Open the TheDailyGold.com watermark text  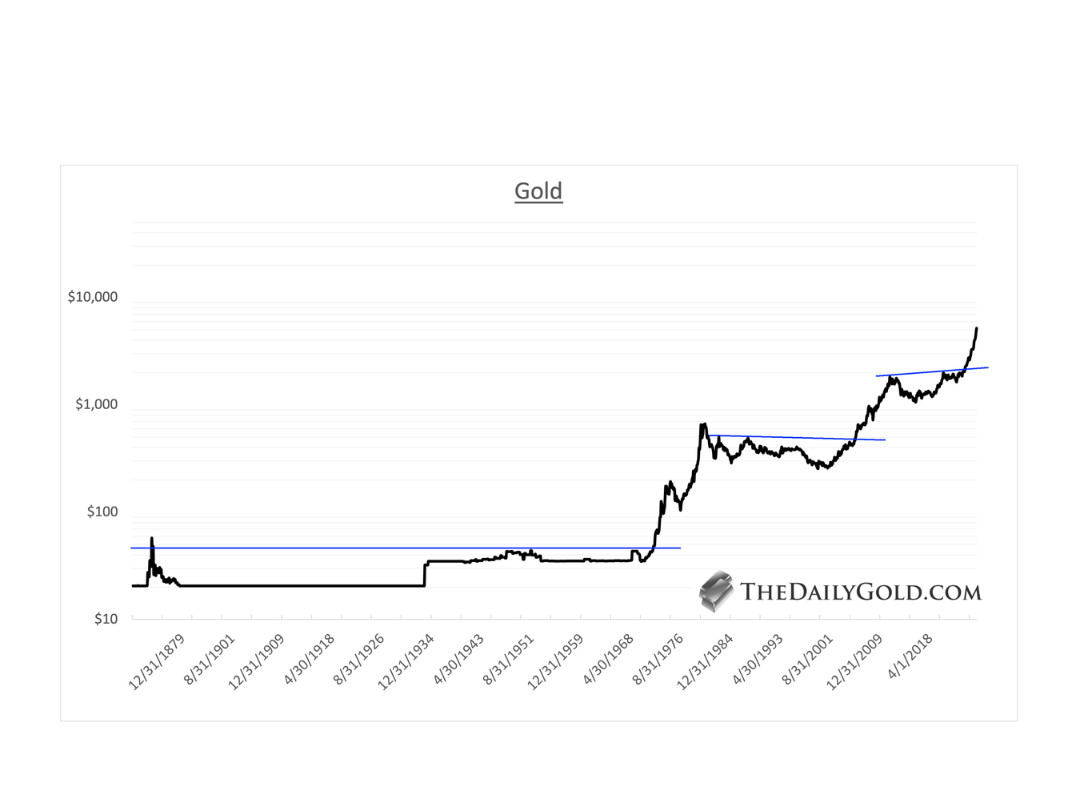point(860,592)
